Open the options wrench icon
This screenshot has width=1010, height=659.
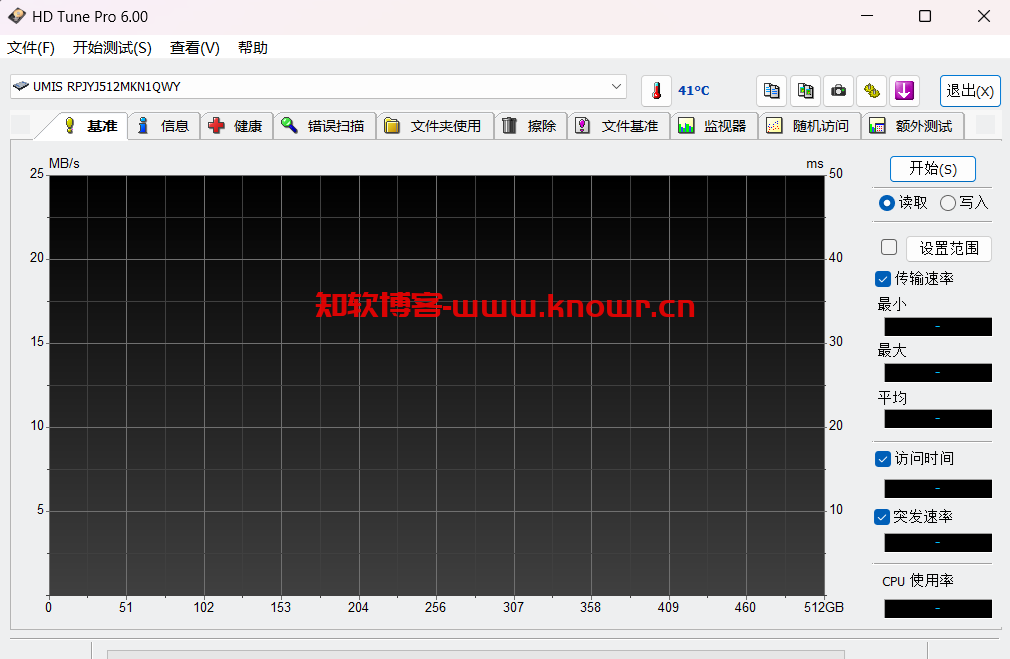[872, 91]
